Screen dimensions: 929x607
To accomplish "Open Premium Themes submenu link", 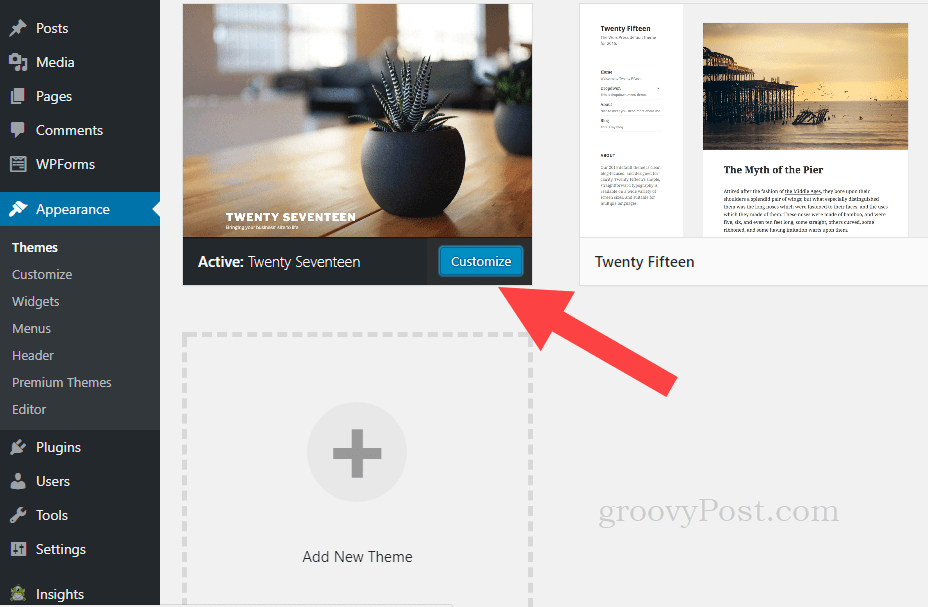I will [62, 383].
